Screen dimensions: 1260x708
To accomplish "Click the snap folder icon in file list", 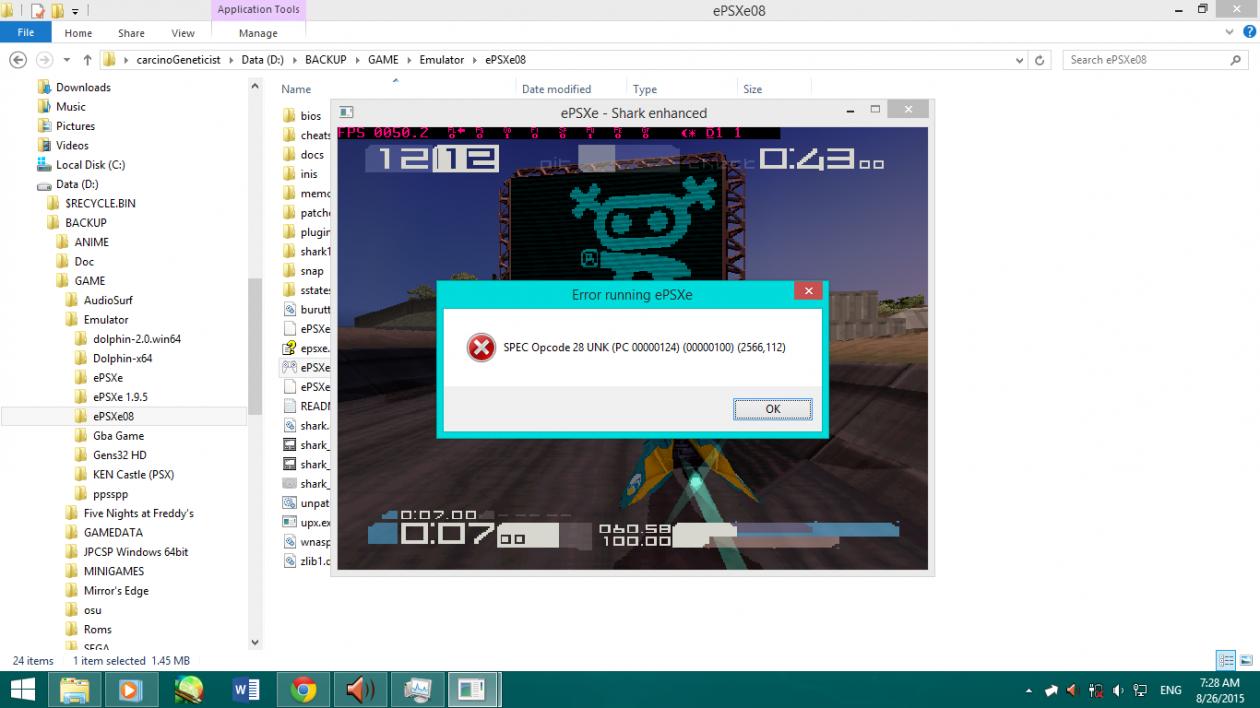I will [289, 271].
